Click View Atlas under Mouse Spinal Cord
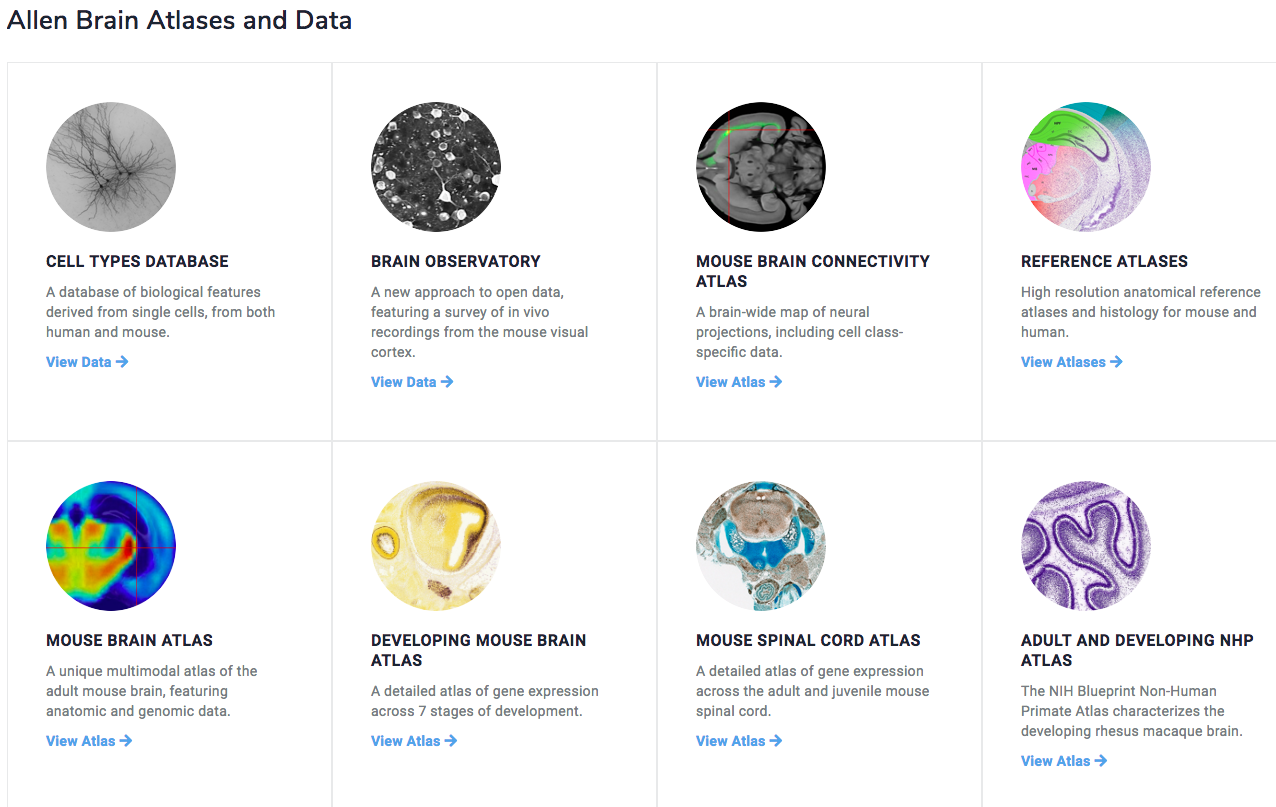 click(x=739, y=741)
